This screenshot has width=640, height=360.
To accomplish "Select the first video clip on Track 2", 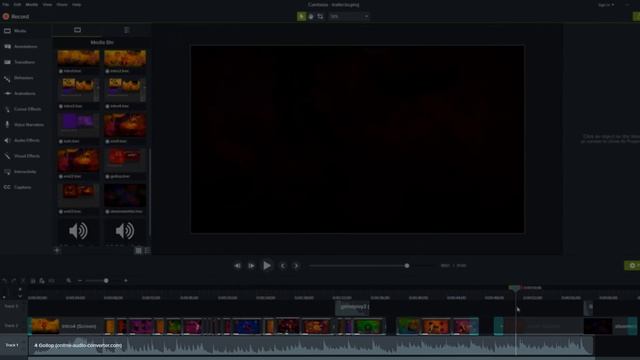I will 65,326.
